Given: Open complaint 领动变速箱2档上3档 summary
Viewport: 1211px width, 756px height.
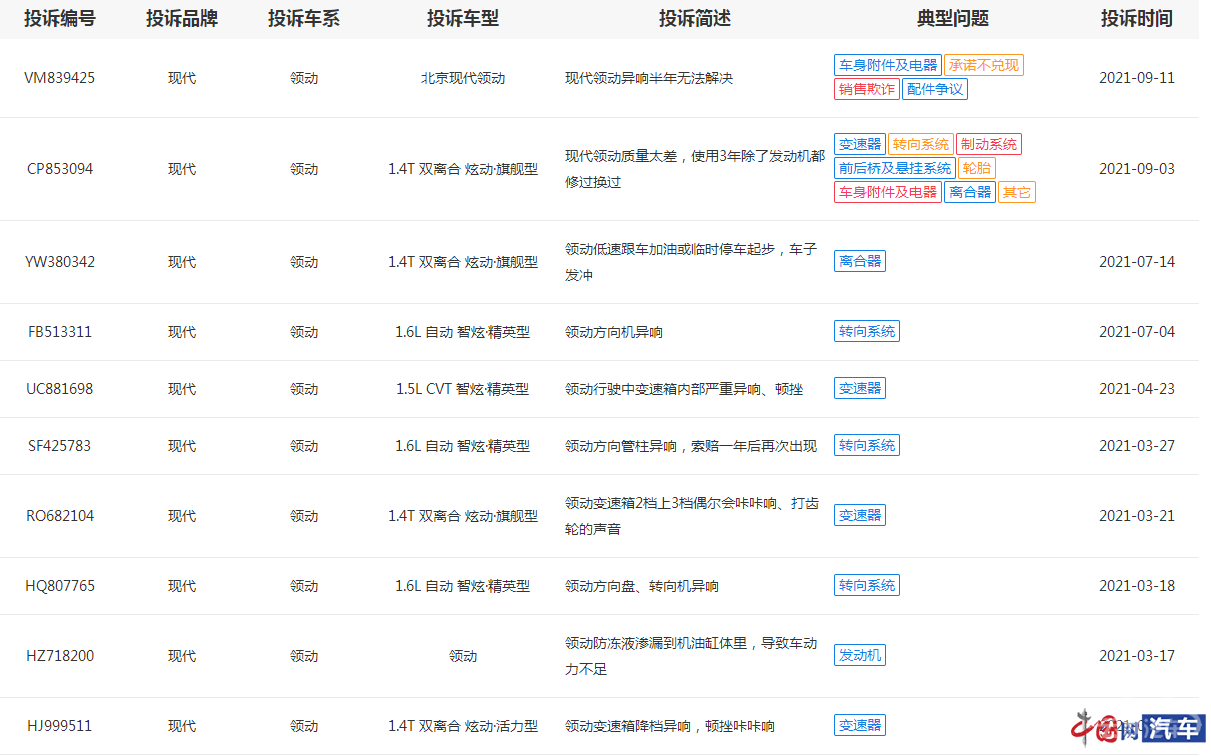Looking at the screenshot, I should pyautogui.click(x=692, y=516).
